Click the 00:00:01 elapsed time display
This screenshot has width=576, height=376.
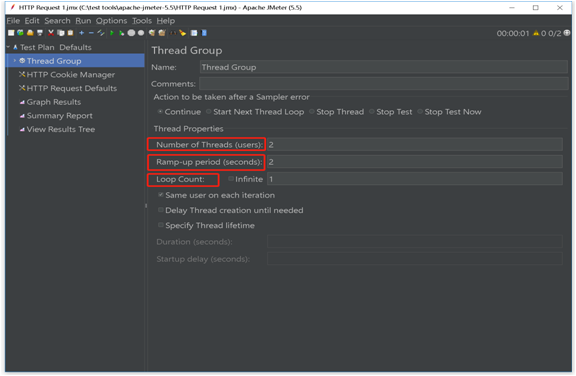[x=513, y=33]
